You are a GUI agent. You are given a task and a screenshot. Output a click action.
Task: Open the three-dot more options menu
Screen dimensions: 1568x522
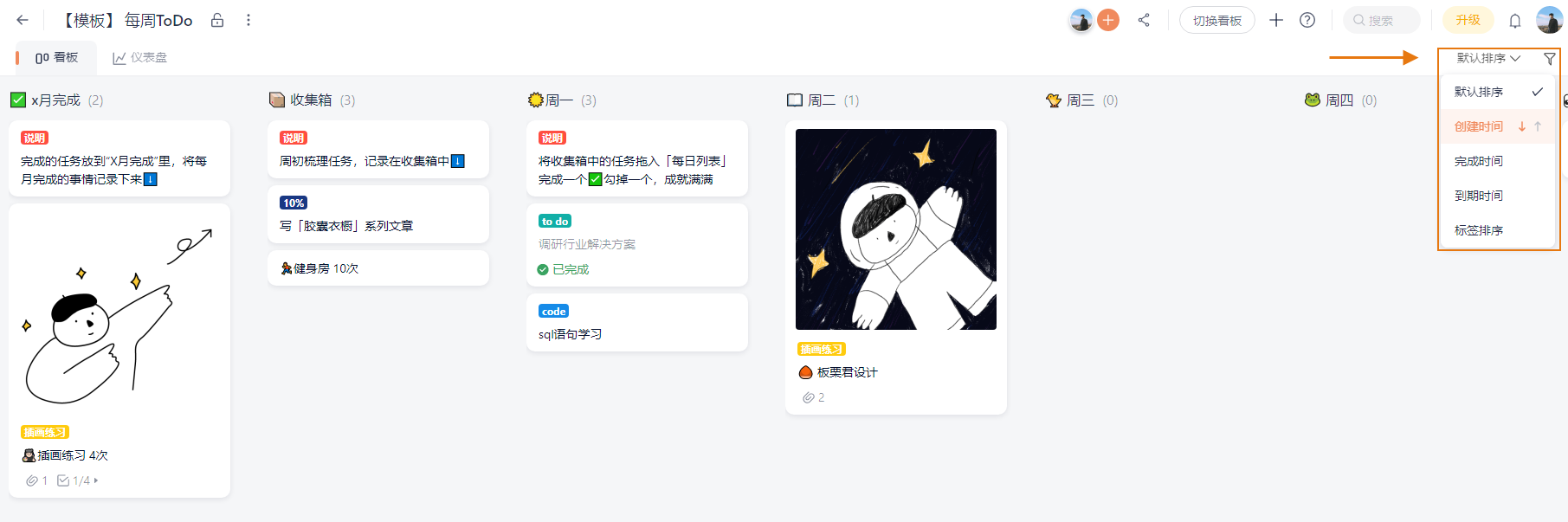(x=248, y=20)
